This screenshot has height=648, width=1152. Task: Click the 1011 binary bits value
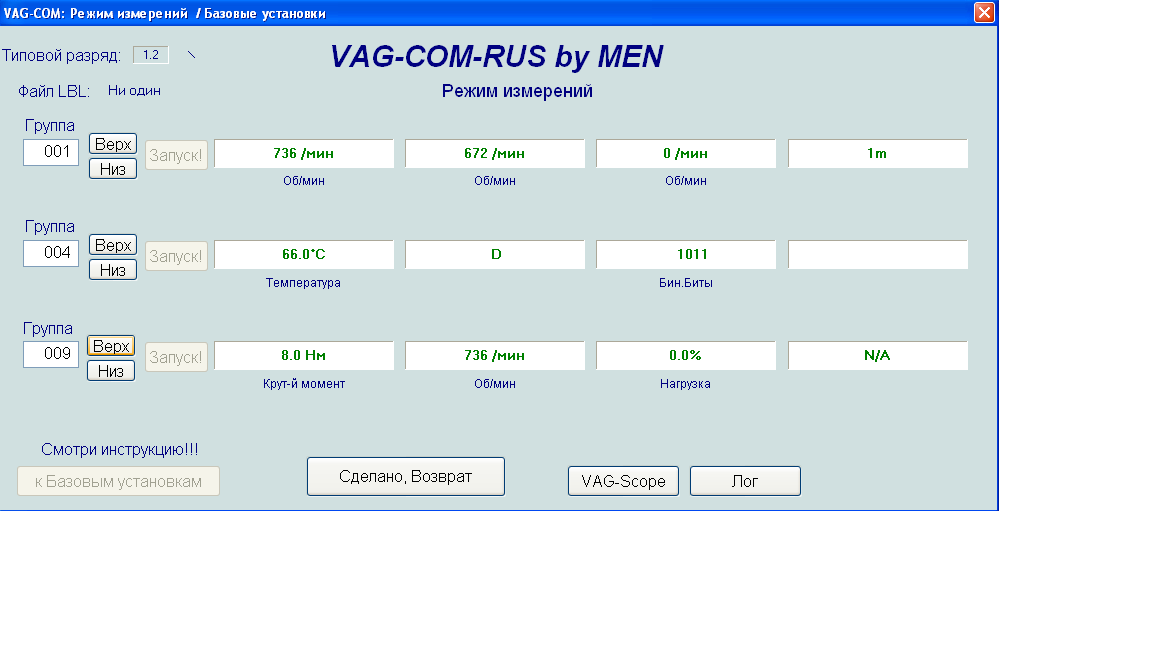[x=686, y=255]
